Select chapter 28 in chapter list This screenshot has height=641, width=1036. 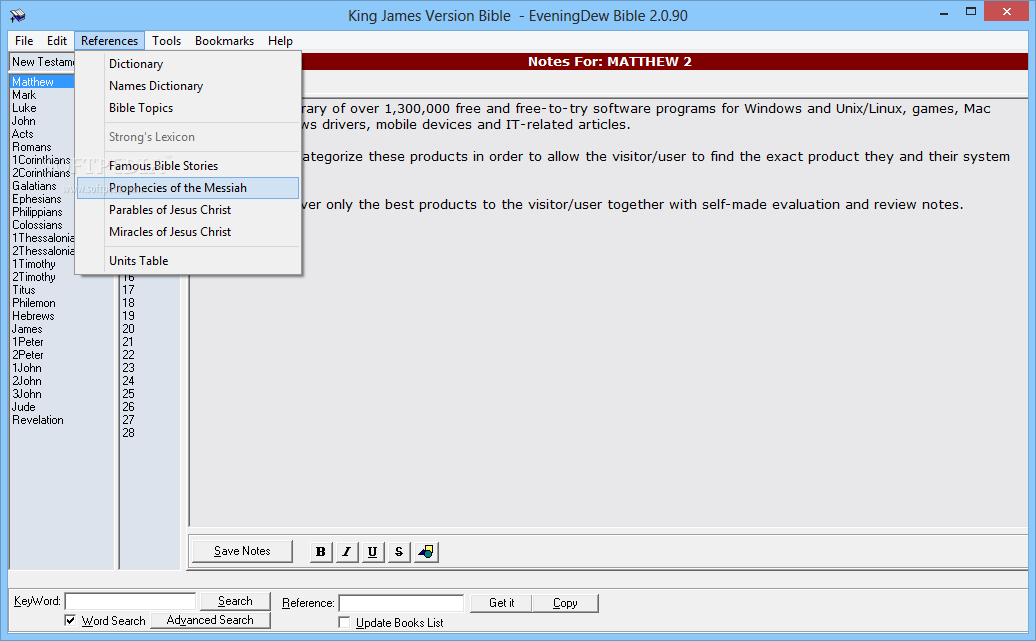[128, 433]
